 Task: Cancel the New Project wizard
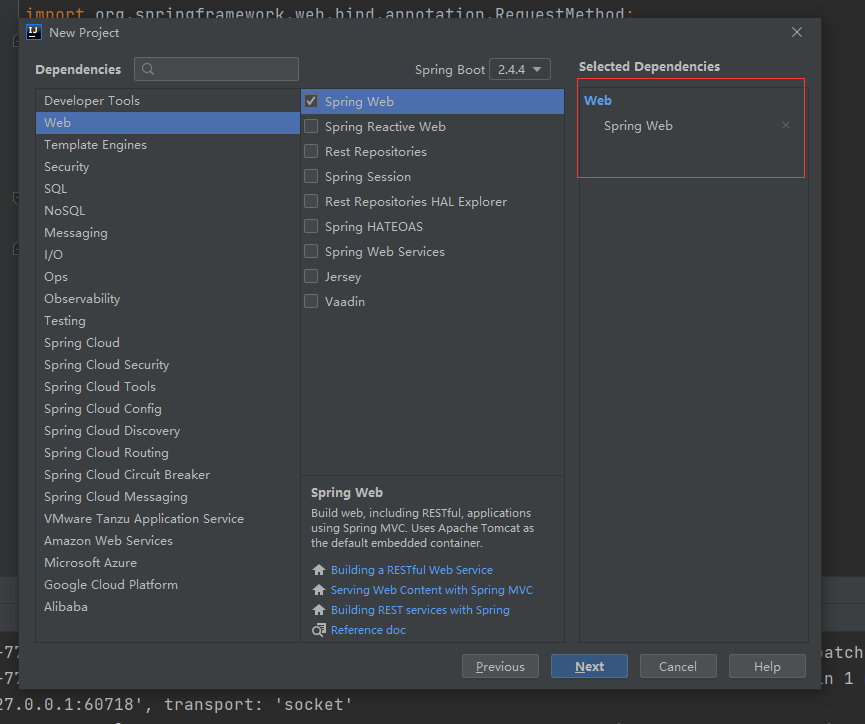[678, 667]
